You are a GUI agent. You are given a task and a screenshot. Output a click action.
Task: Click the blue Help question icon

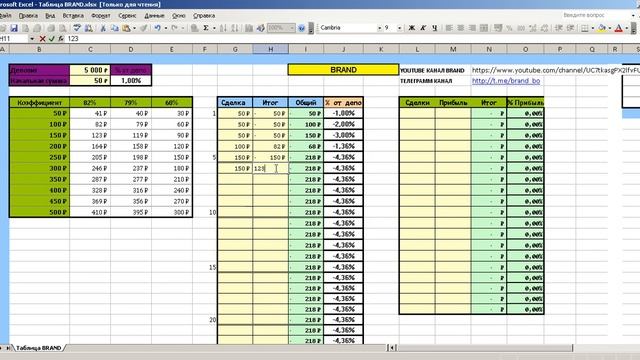tap(301, 28)
